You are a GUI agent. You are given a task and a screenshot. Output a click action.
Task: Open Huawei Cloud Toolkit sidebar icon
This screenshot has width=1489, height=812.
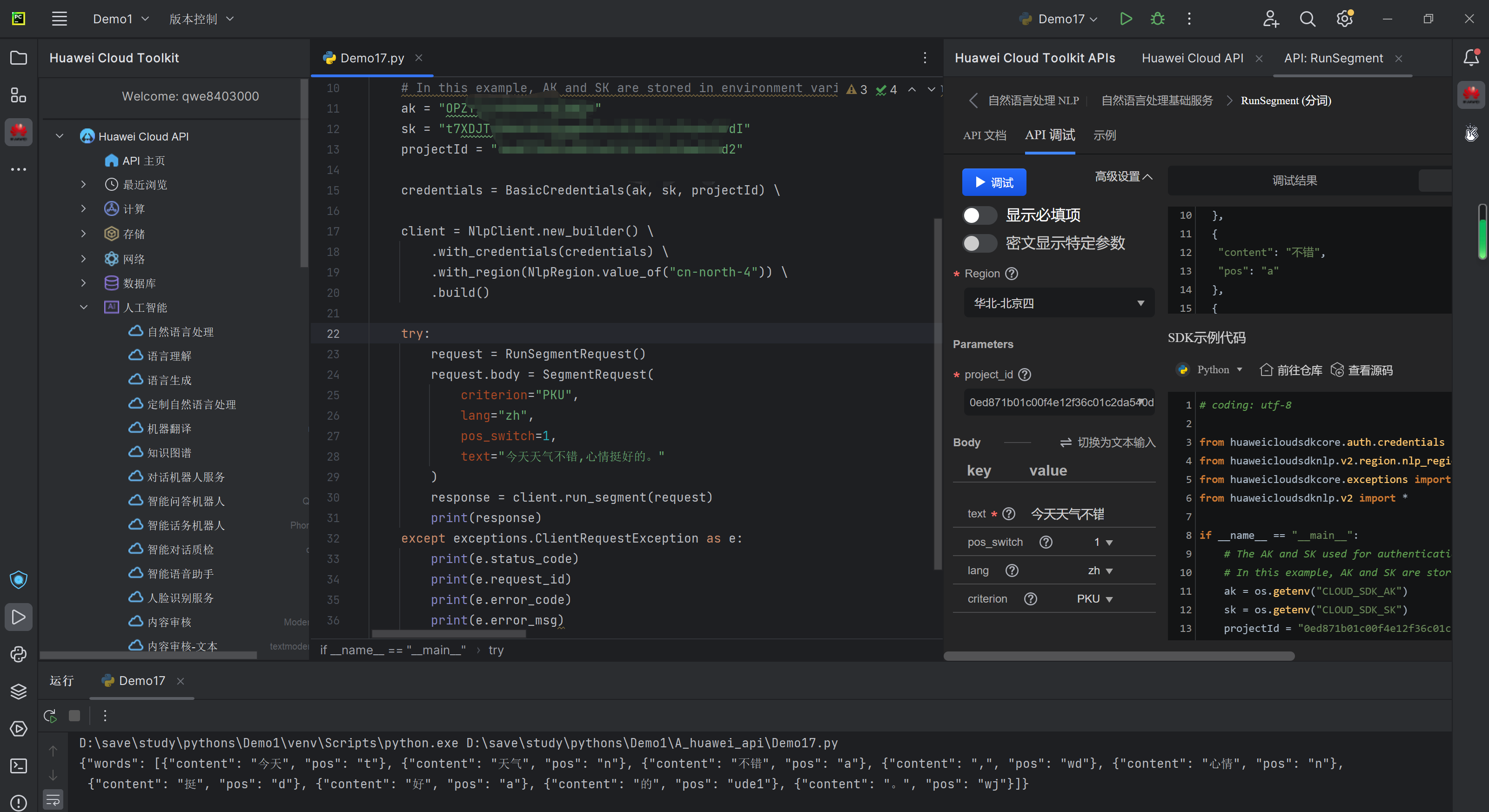(x=19, y=132)
